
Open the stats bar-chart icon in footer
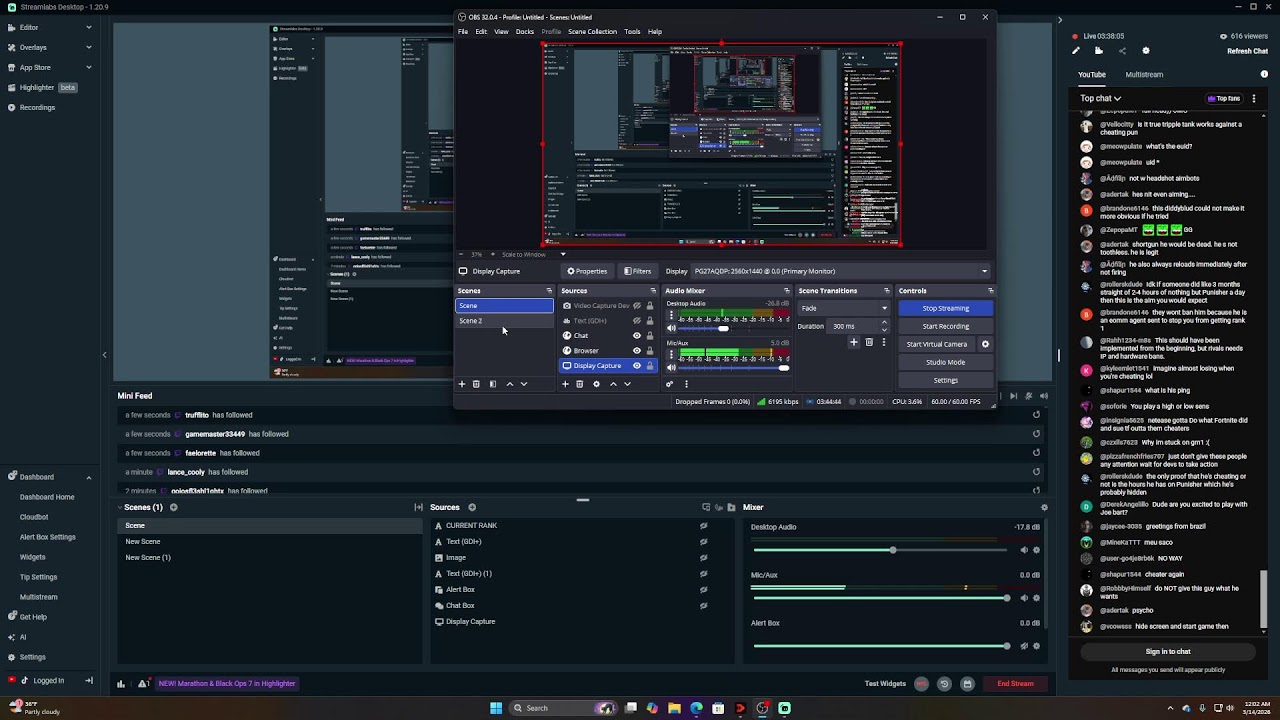point(121,684)
